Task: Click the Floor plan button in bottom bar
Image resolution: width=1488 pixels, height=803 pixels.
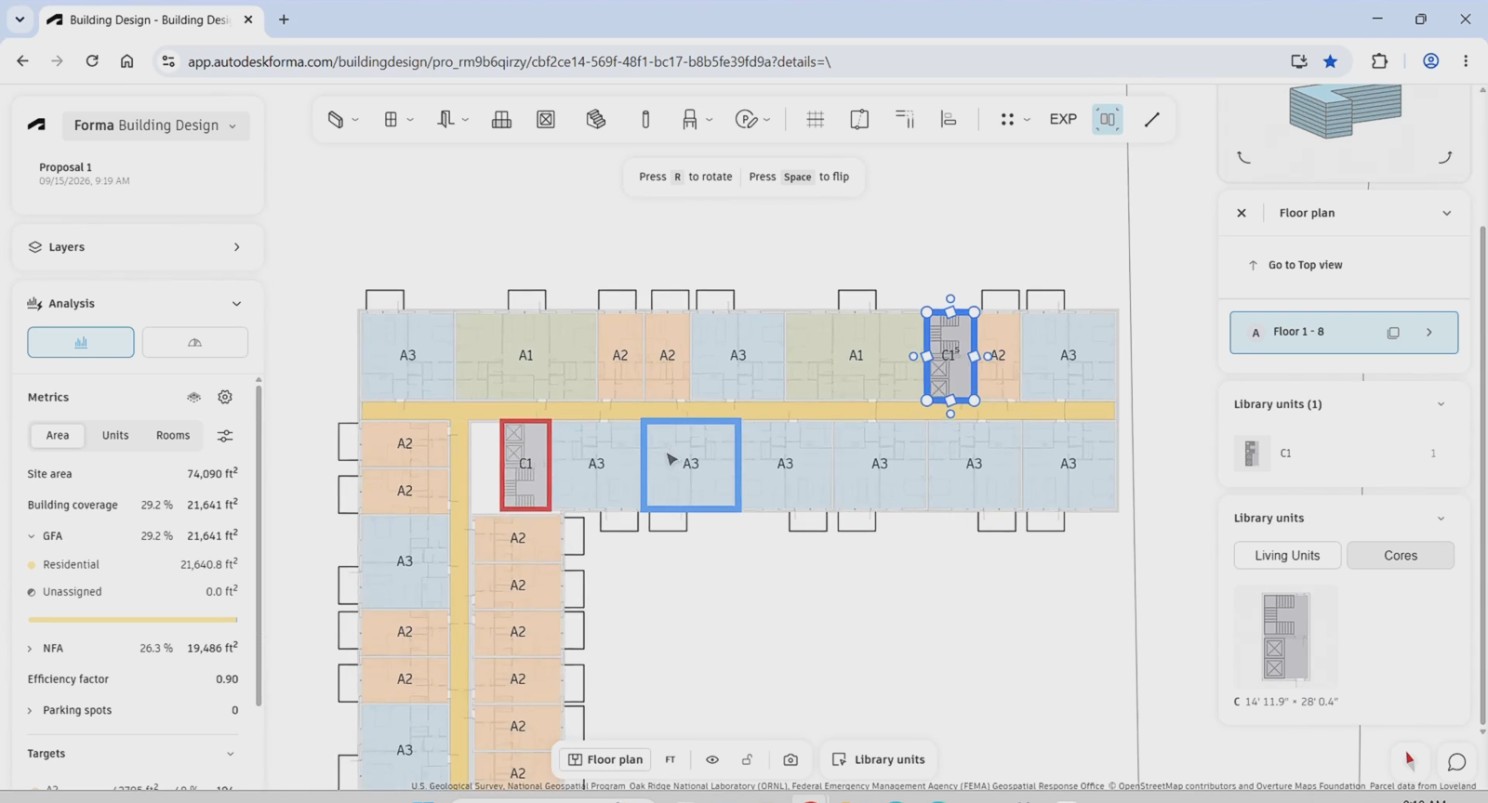Action: (x=605, y=760)
